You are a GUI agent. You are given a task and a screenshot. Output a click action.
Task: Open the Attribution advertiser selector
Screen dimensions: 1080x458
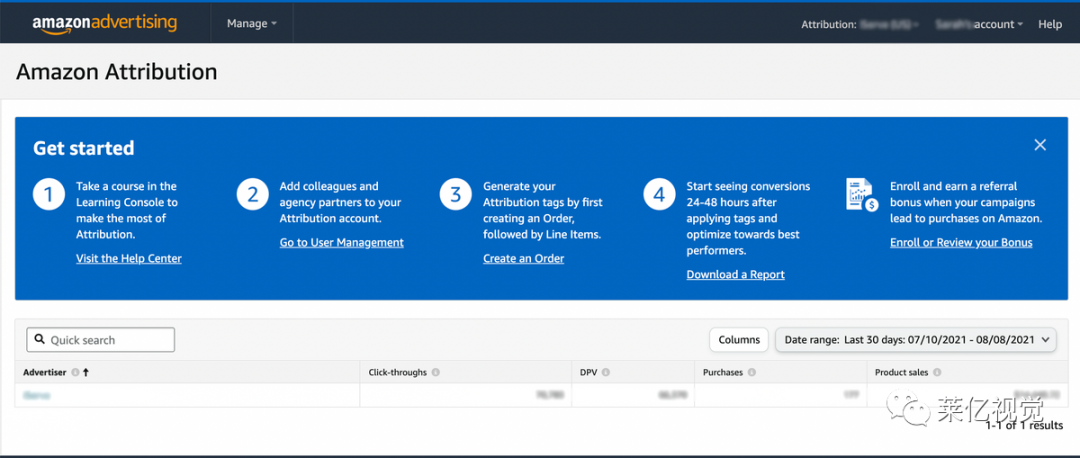coord(860,24)
